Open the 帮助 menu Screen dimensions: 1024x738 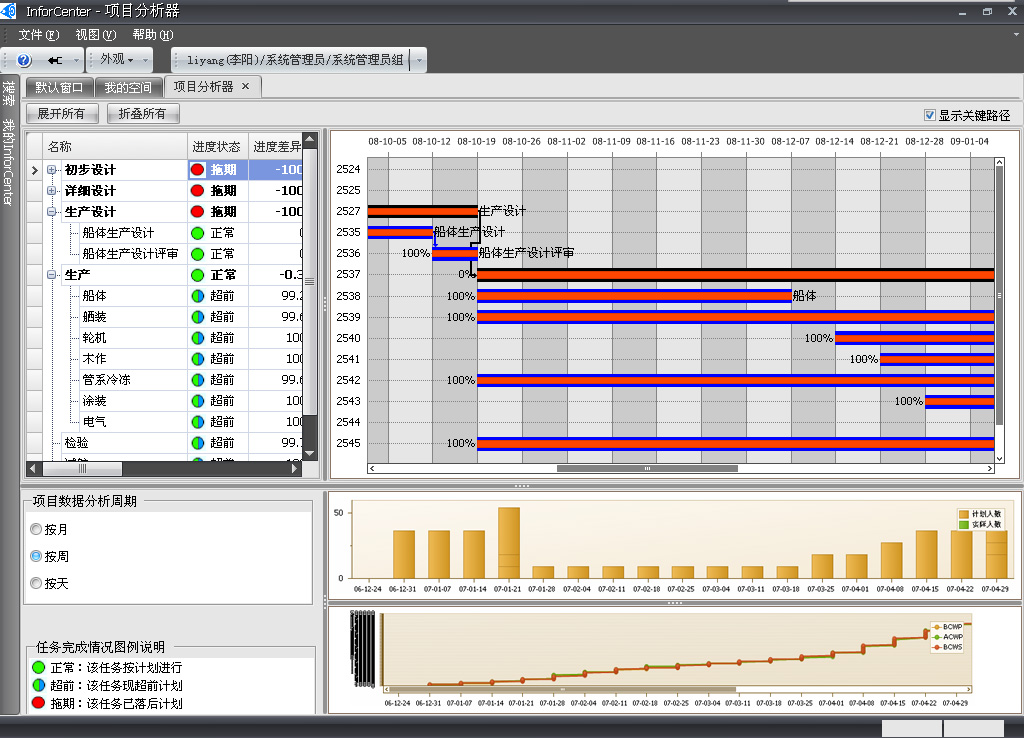click(152, 35)
